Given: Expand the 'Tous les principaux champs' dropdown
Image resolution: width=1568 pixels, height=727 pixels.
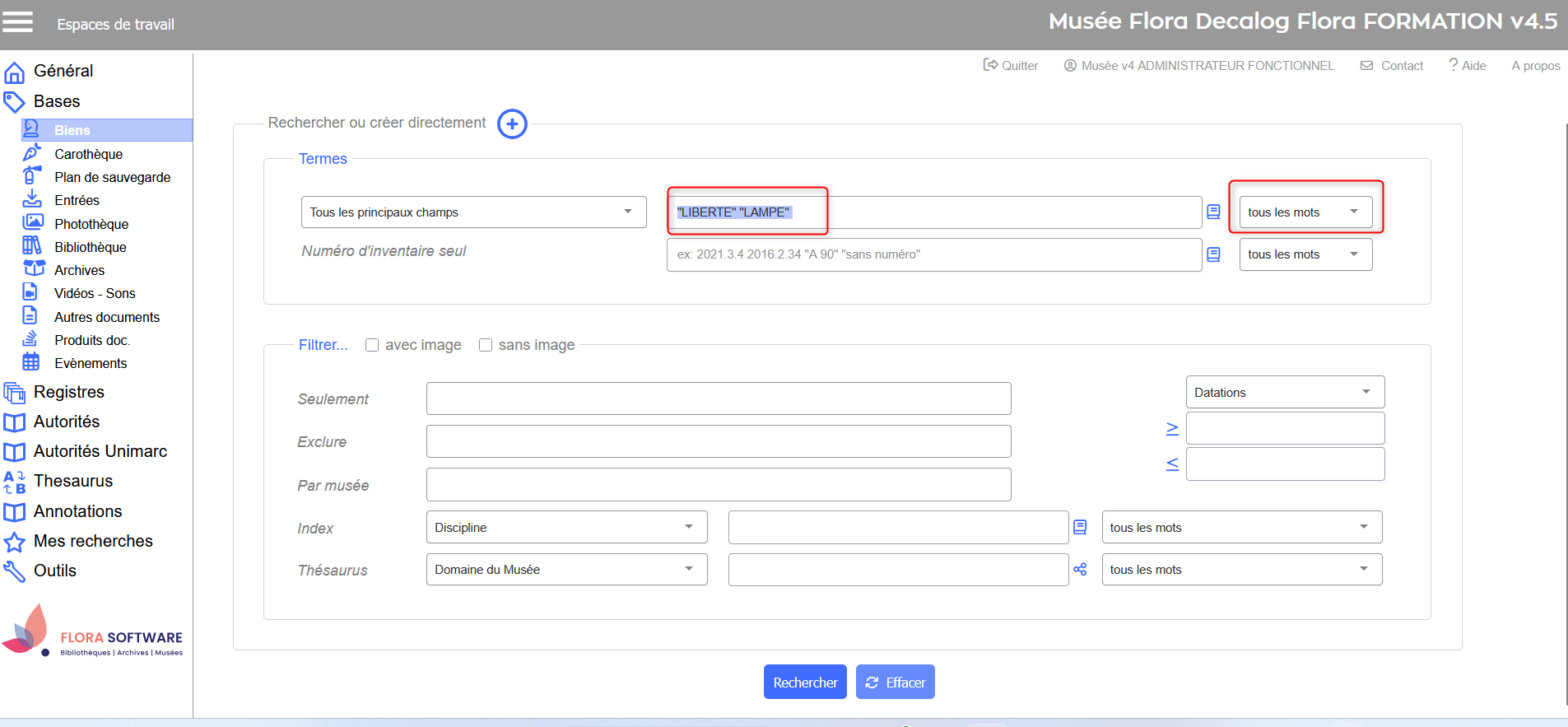Looking at the screenshot, I should tap(473, 212).
